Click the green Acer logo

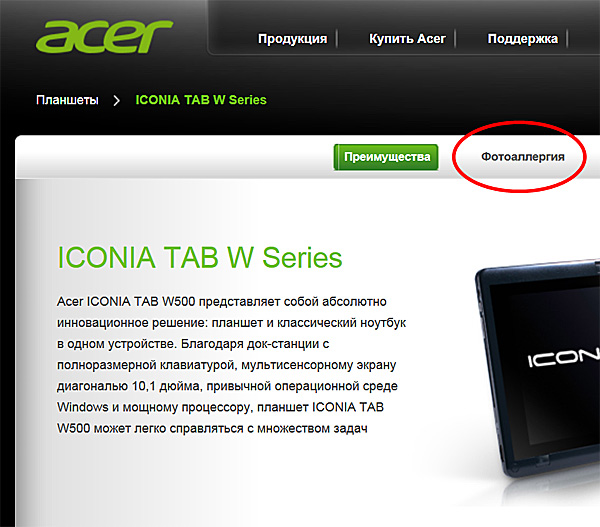104,37
